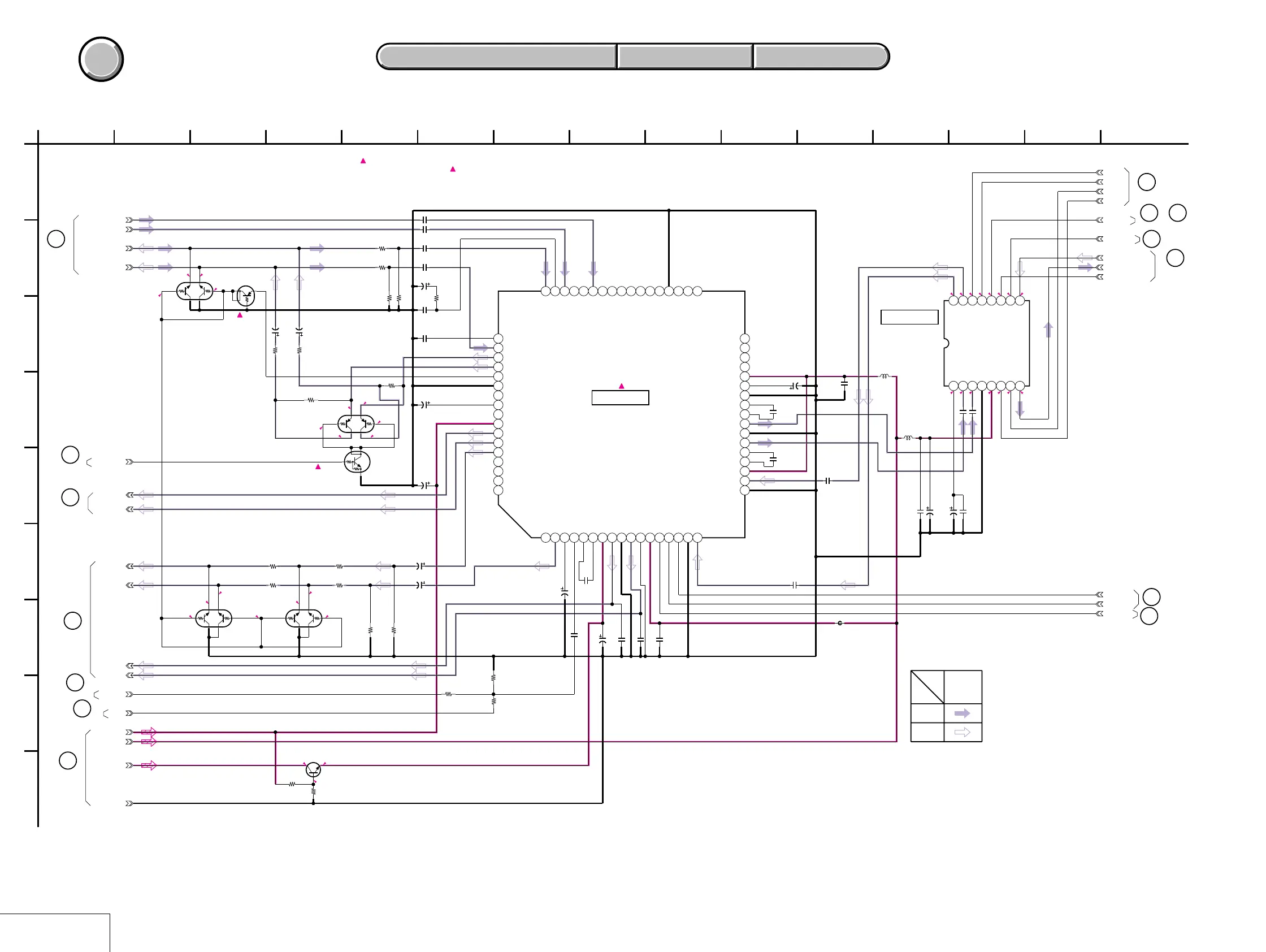Click the topmost connector circle on the right edge
The image size is (1266, 952).
pos(1146,182)
